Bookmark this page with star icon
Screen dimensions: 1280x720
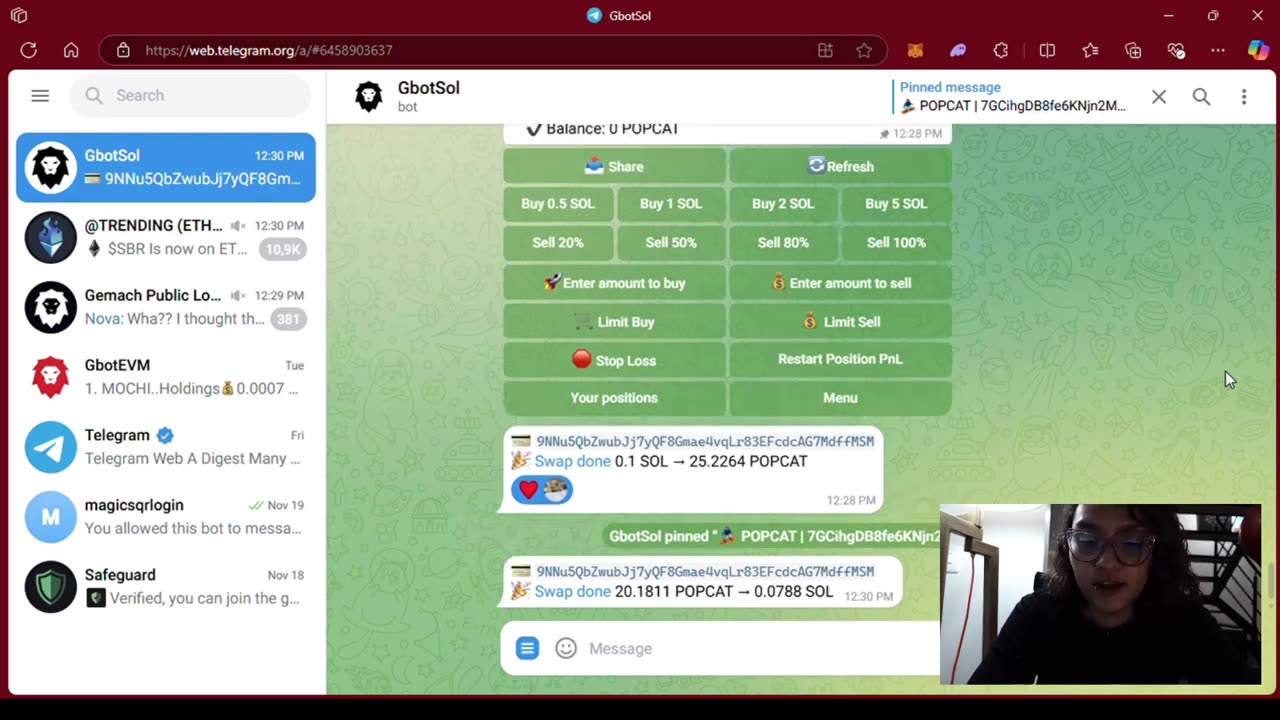tap(864, 50)
